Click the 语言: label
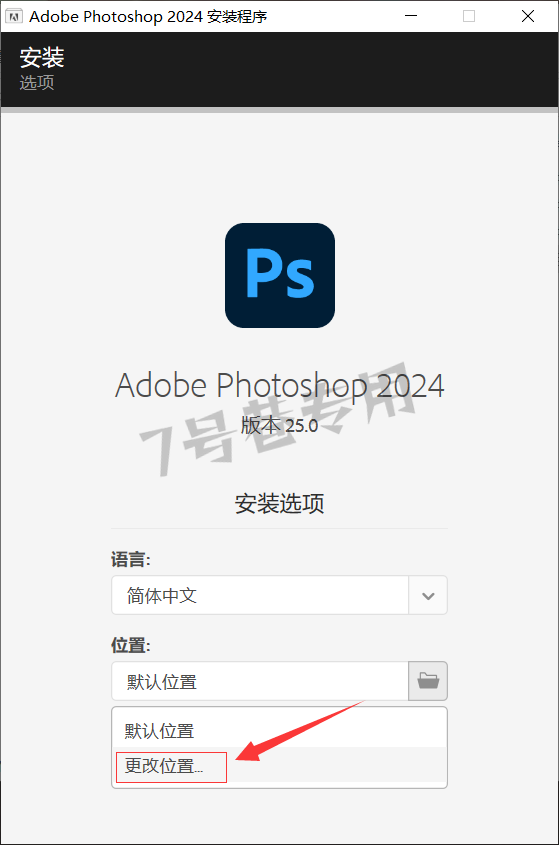Screen dimensions: 559x845 130,559
